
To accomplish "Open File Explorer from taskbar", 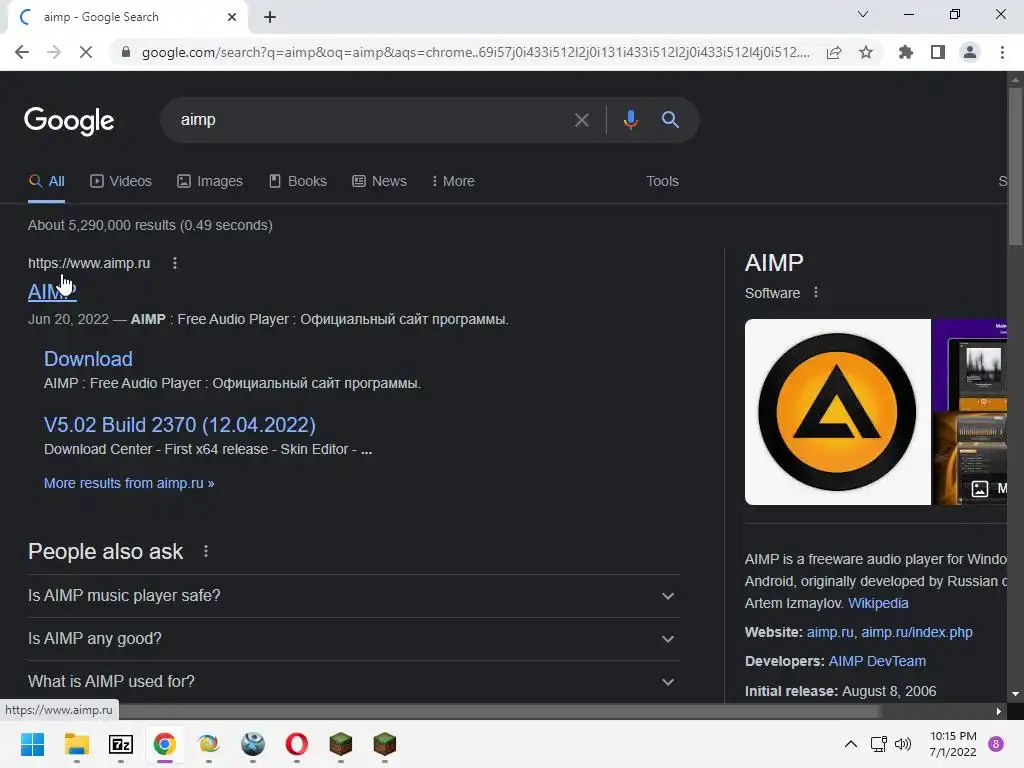I will [x=76, y=744].
